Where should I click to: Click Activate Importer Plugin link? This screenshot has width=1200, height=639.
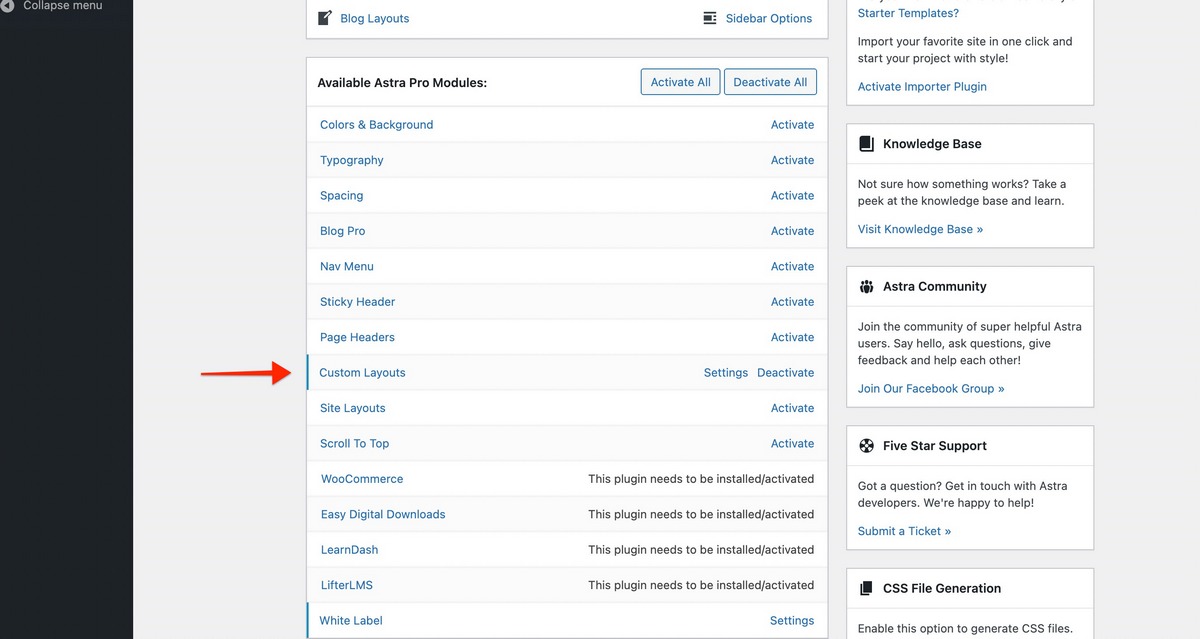922,87
